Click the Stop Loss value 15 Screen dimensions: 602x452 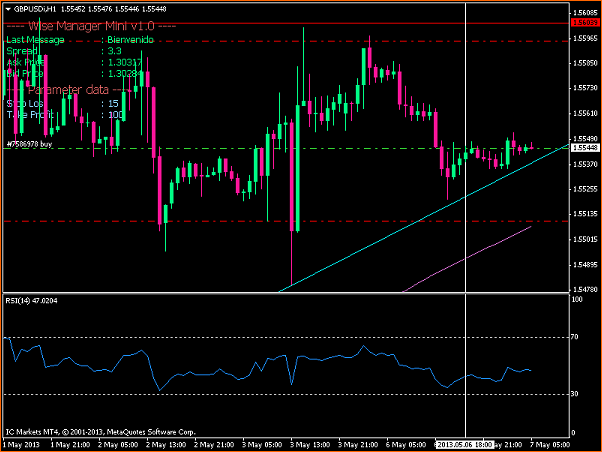[113, 103]
